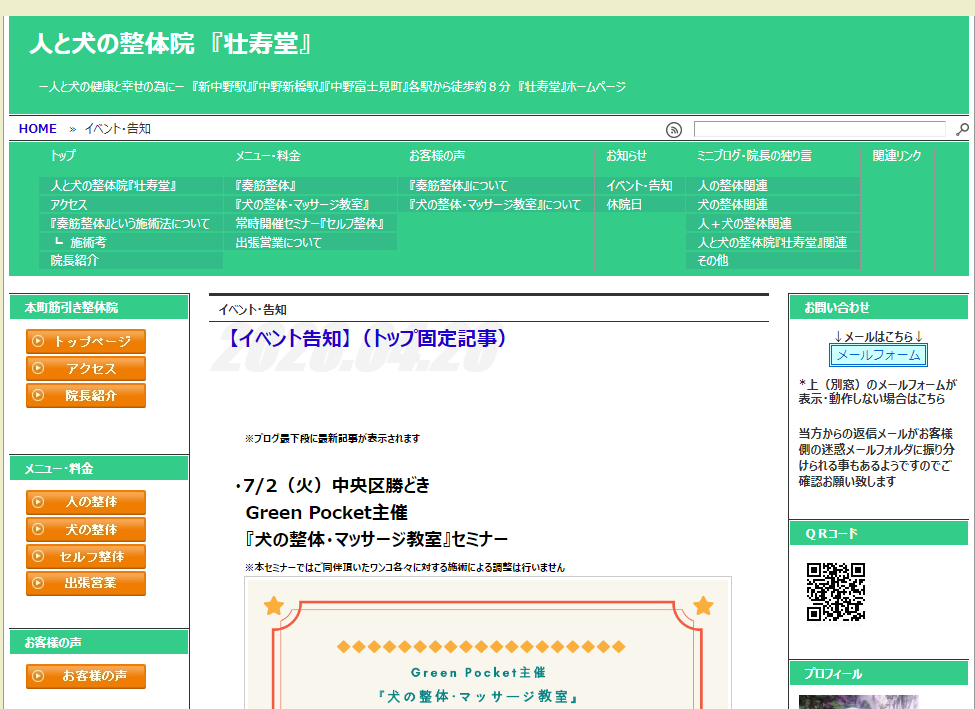Open the メニュー・料金 menu heading

tap(267, 155)
